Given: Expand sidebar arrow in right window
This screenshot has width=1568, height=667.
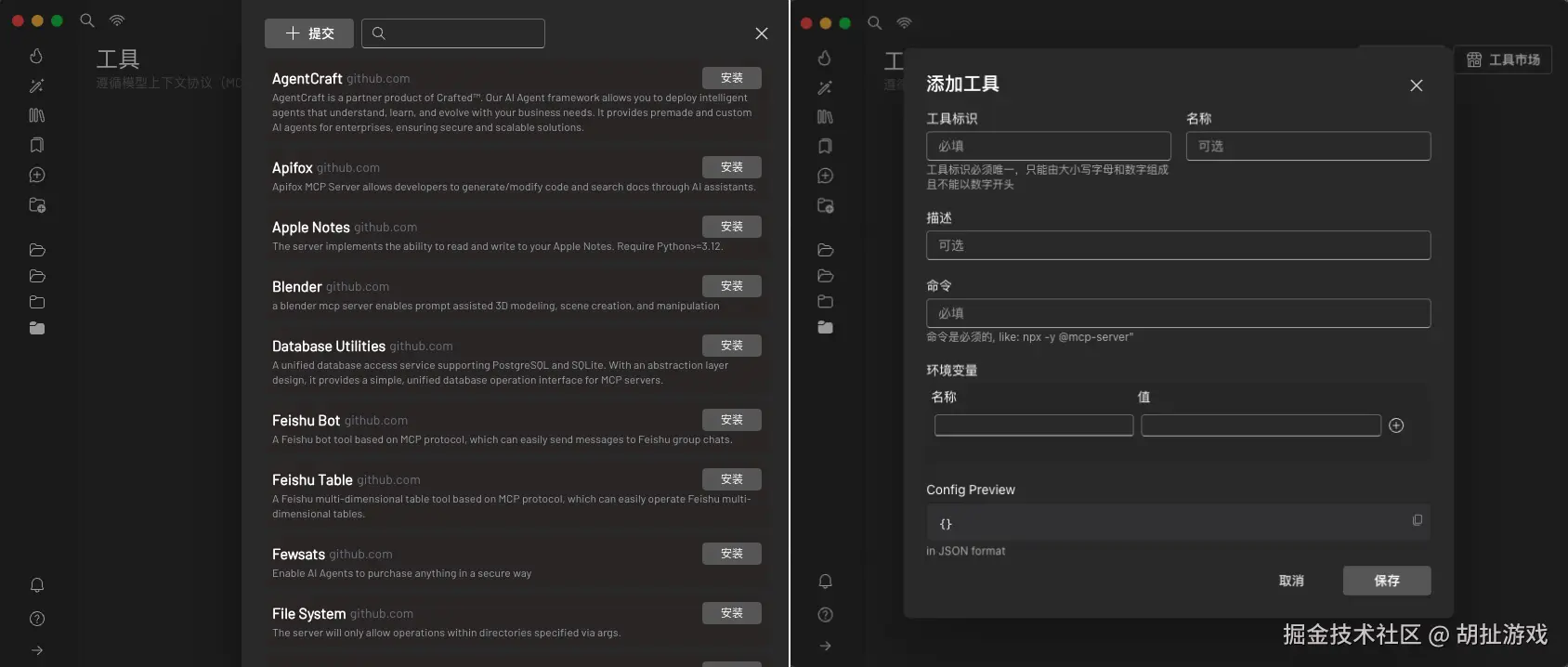Looking at the screenshot, I should [x=825, y=646].
